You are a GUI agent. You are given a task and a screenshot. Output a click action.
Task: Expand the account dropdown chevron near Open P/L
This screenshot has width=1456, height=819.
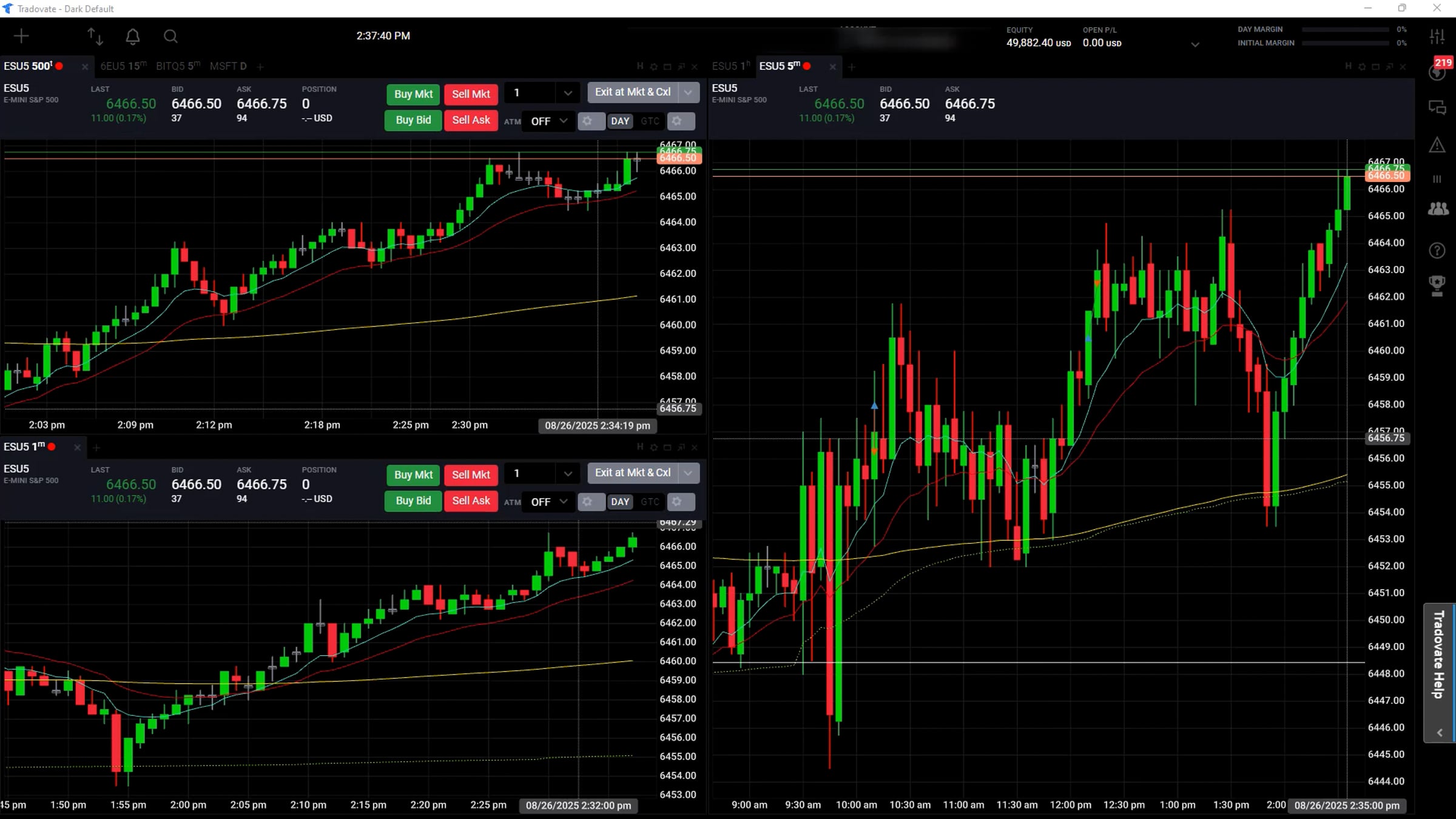1195,44
